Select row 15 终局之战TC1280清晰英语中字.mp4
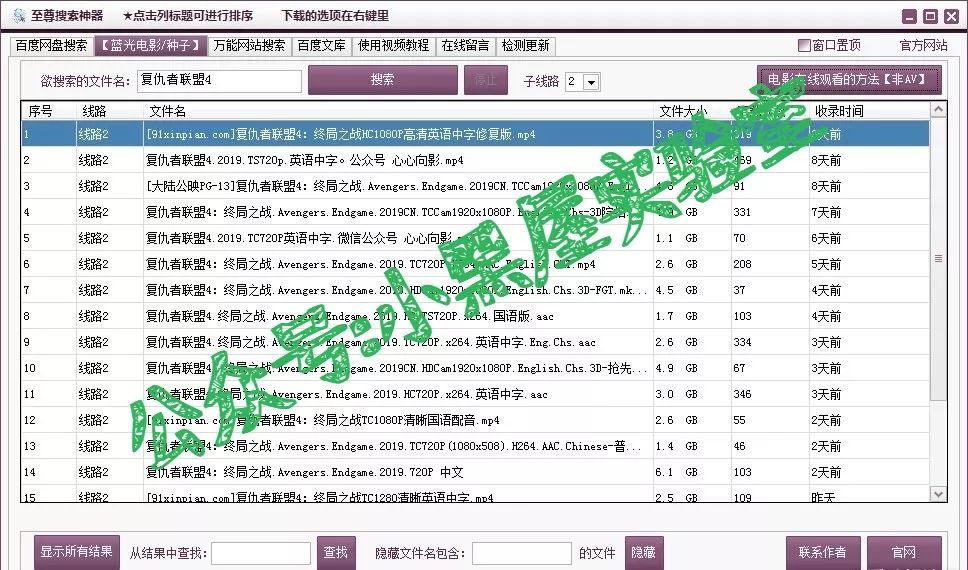Image resolution: width=968 pixels, height=570 pixels. point(475,494)
